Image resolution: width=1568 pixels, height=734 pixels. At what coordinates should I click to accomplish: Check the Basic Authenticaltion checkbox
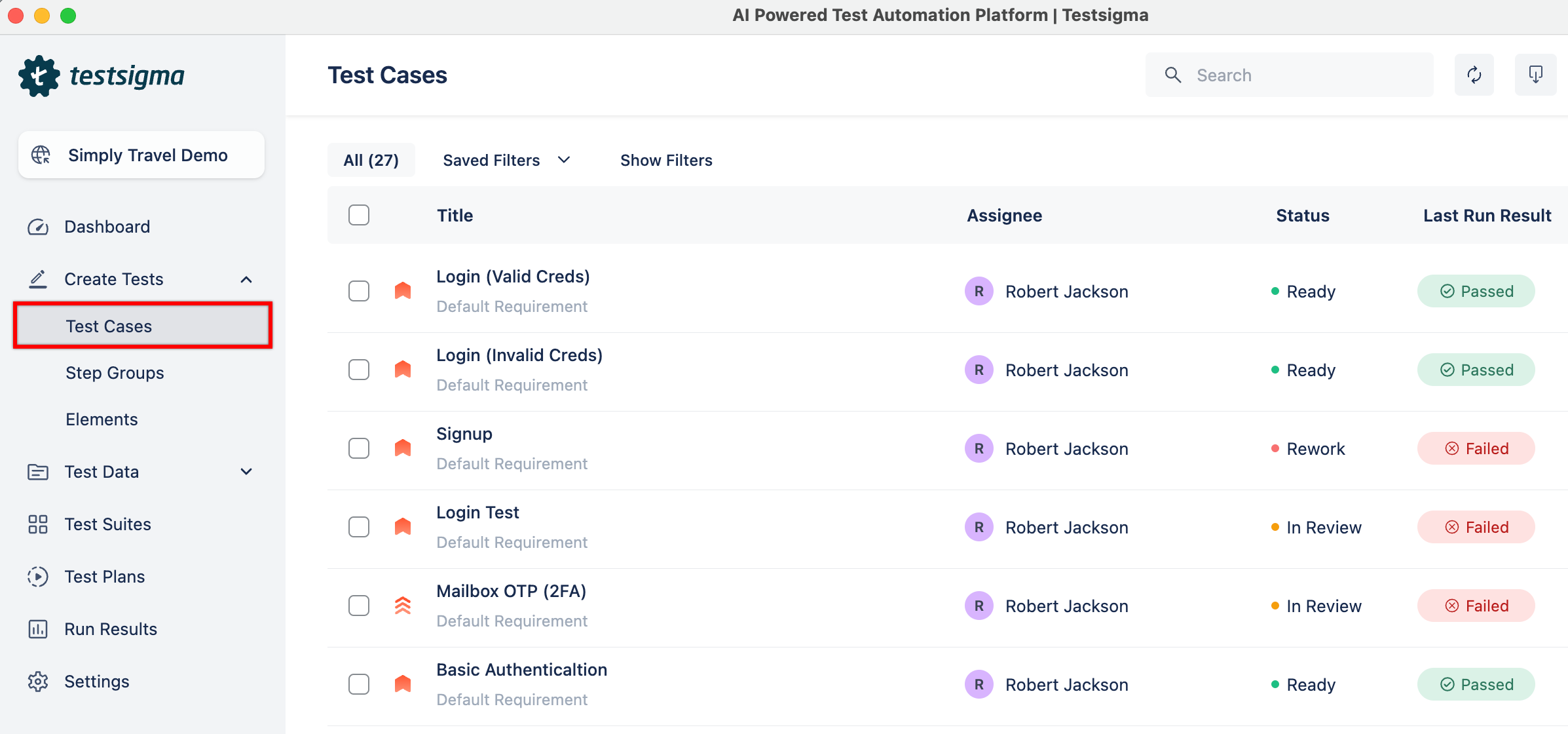pos(359,684)
